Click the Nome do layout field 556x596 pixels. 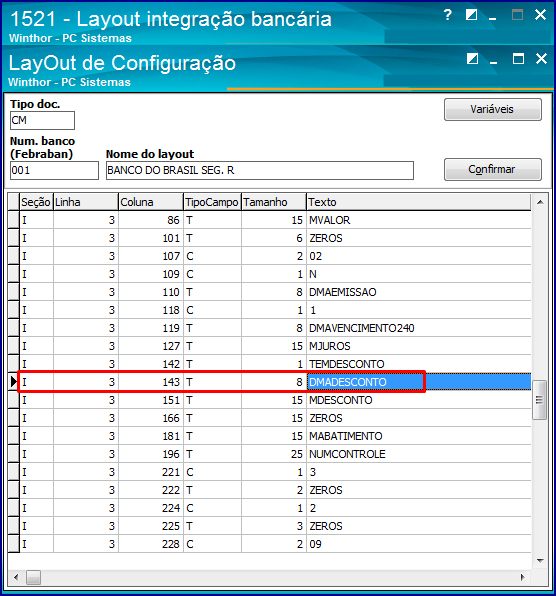260,170
